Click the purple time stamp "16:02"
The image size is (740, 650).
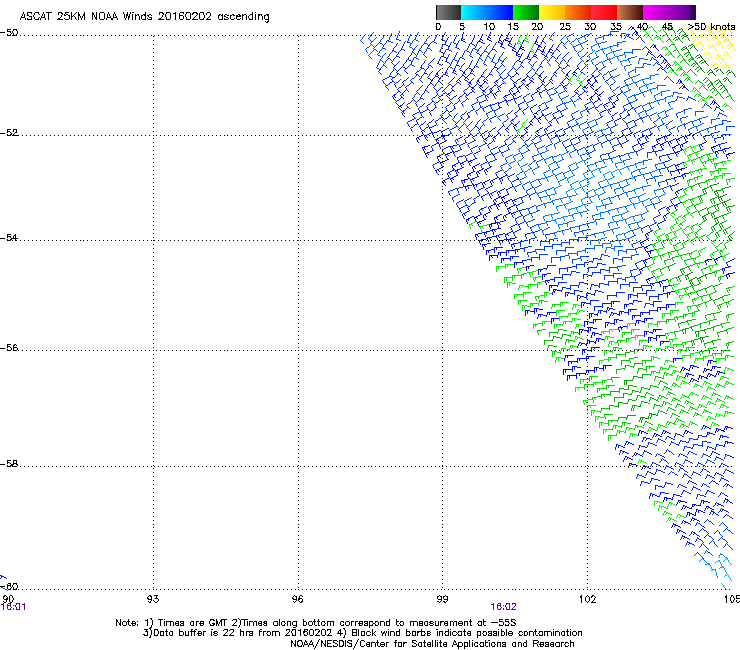click(503, 607)
